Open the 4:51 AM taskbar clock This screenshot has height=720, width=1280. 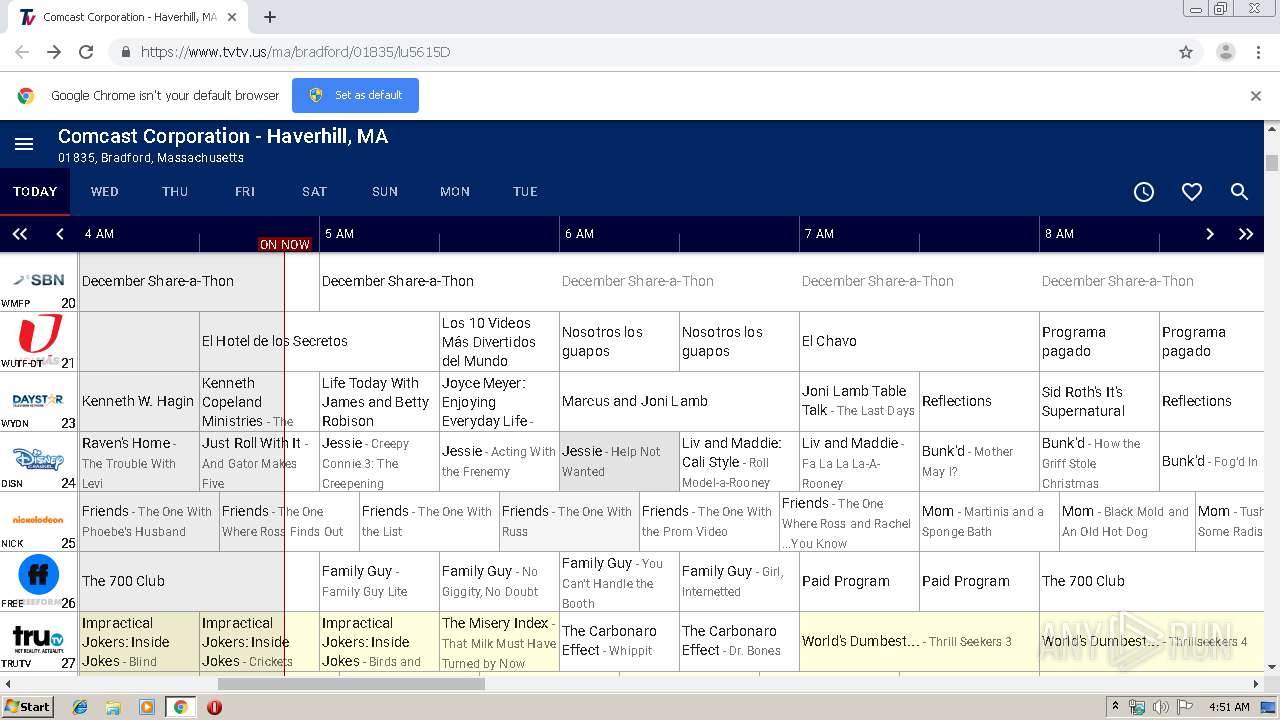1229,707
